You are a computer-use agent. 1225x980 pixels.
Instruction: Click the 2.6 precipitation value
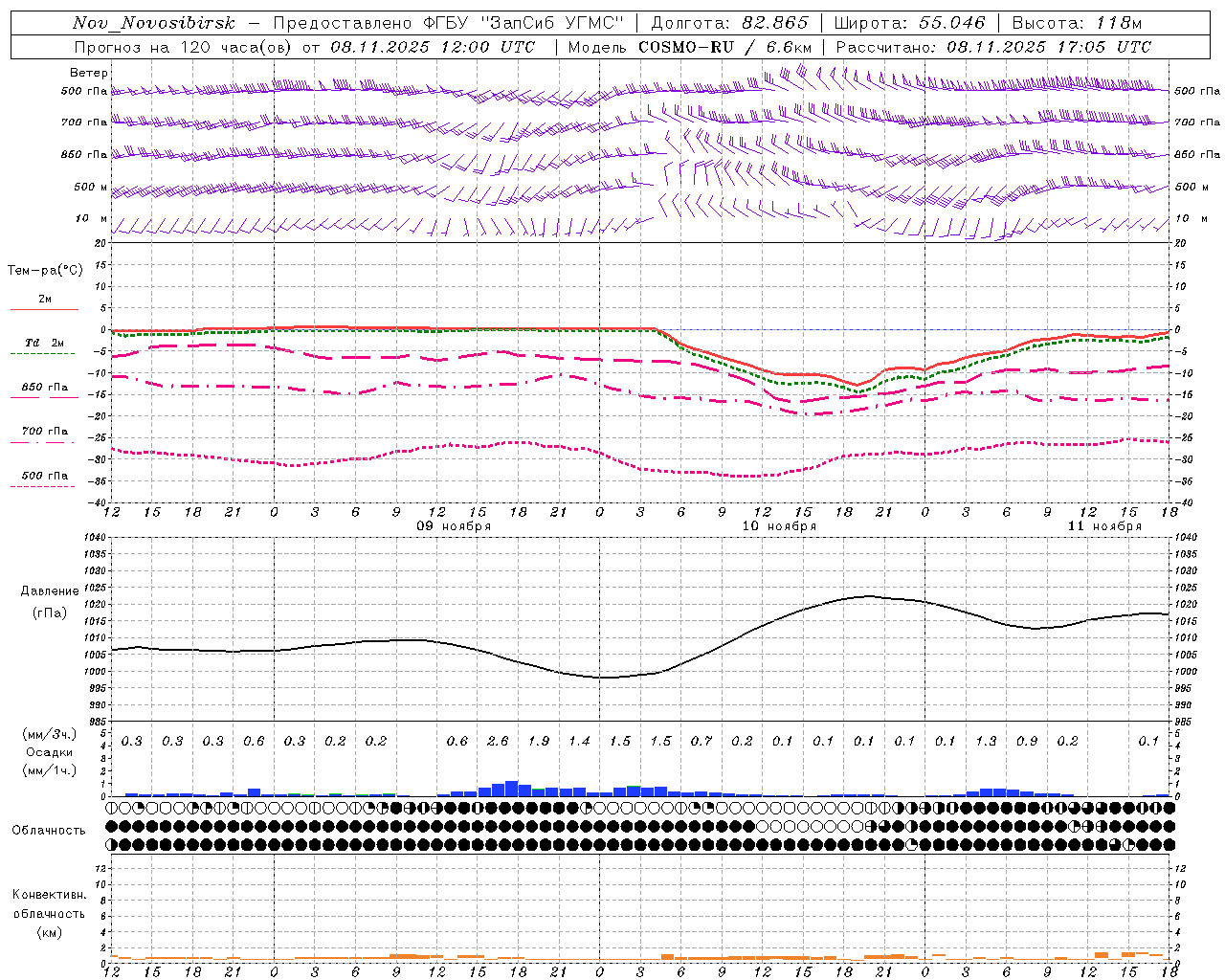[498, 742]
